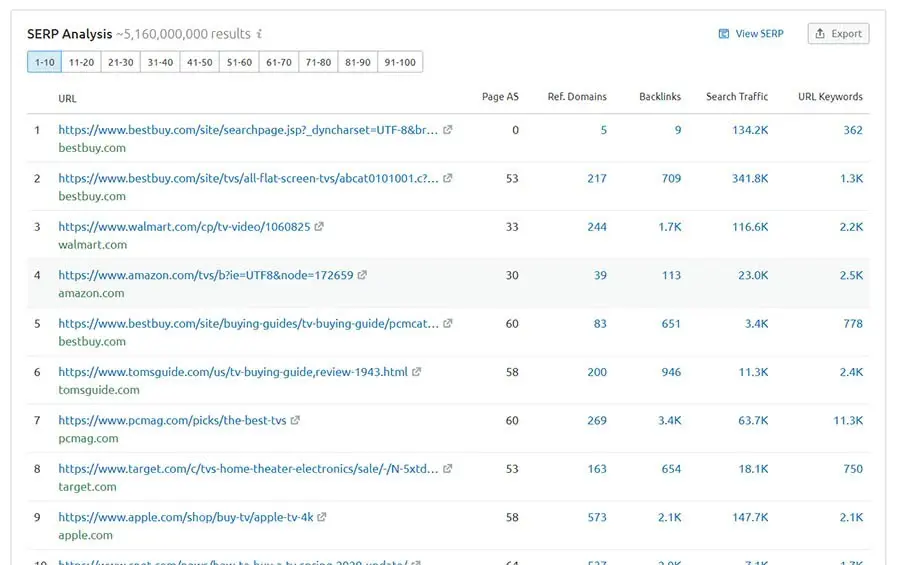Open external link icon for Amazon URL
Image resolution: width=900 pixels, height=565 pixels.
[362, 275]
